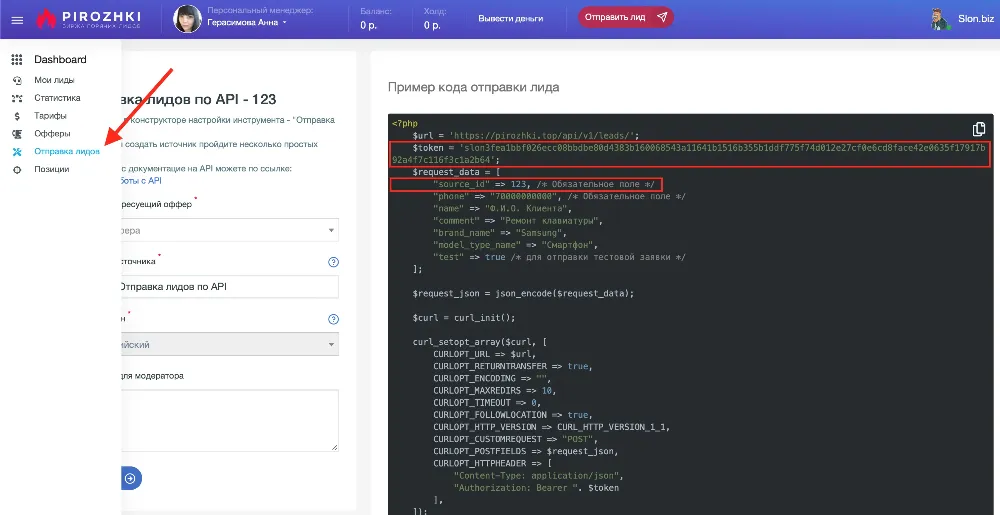Screen dimensions: 1000x515
Task: Open Офферы menu item
Action: point(52,134)
